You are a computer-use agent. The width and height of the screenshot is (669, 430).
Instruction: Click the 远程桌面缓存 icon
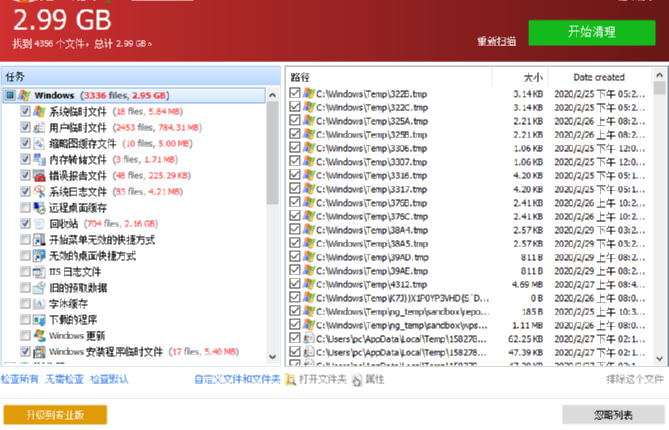coord(39,208)
